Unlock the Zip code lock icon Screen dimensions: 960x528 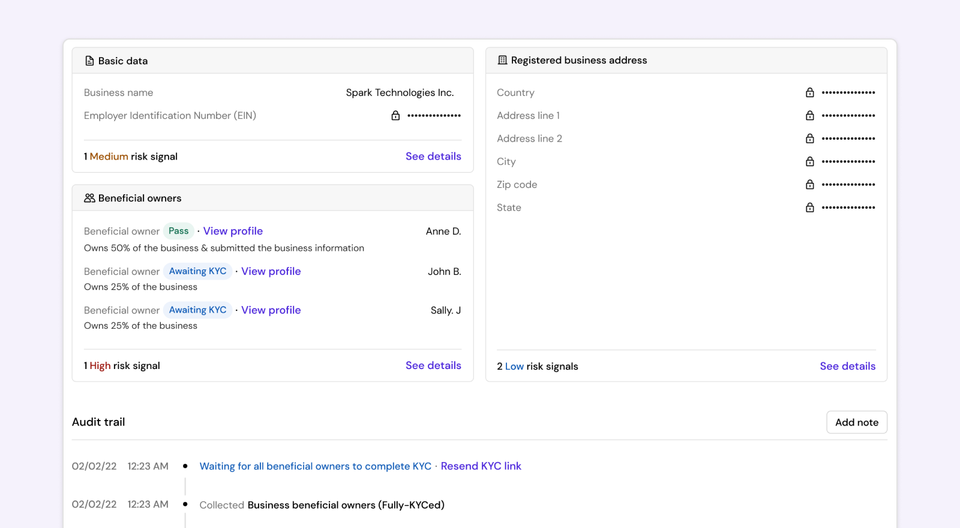pos(809,184)
